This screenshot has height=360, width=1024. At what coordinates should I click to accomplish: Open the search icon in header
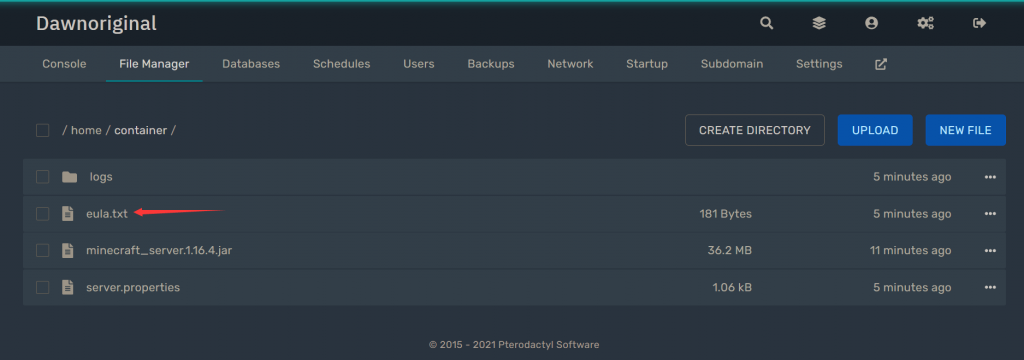point(767,23)
